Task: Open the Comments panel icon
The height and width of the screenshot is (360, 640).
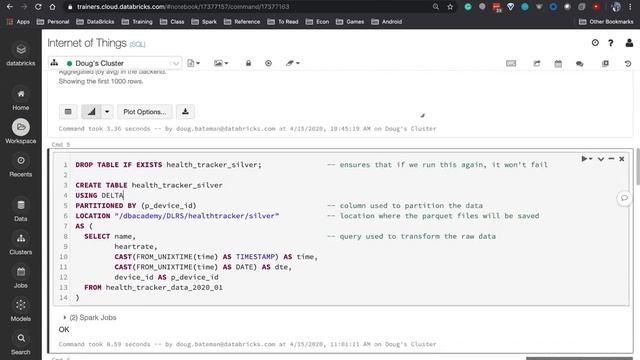Action: [x=580, y=63]
